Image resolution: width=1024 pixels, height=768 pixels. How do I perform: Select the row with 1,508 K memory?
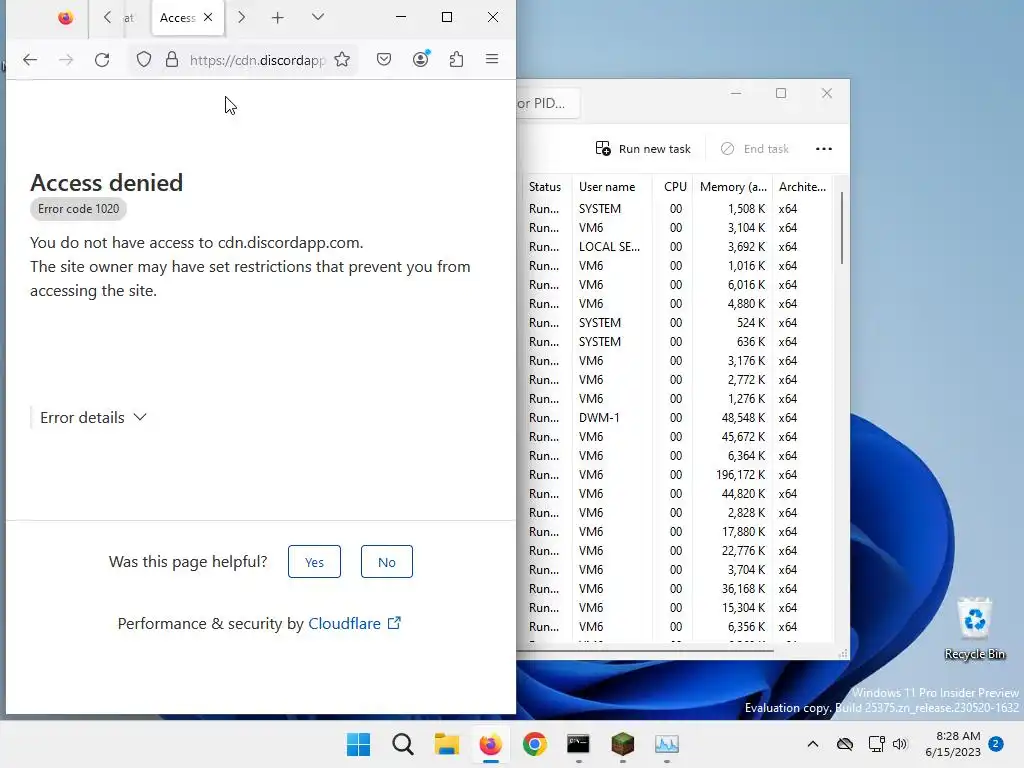coord(678,209)
